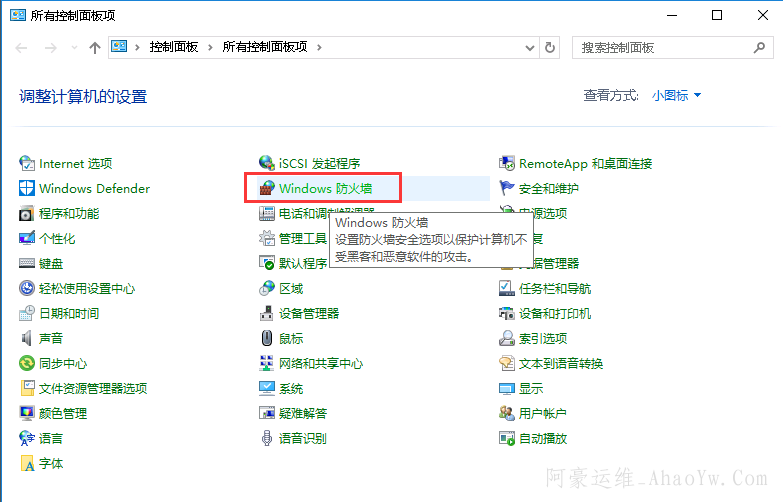Open the 设备和打印机 icon
Image resolution: width=783 pixels, height=502 pixels.
click(507, 313)
